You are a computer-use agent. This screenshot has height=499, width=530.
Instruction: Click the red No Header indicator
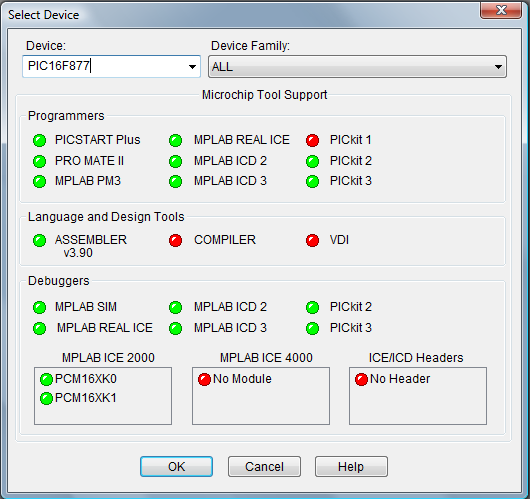(x=361, y=379)
